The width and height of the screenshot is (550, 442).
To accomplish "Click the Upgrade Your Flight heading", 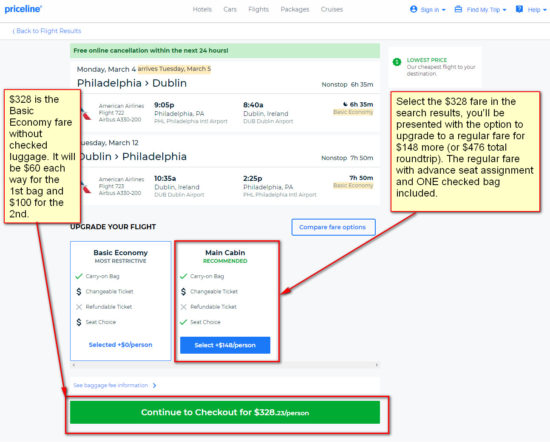I will 113,227.
